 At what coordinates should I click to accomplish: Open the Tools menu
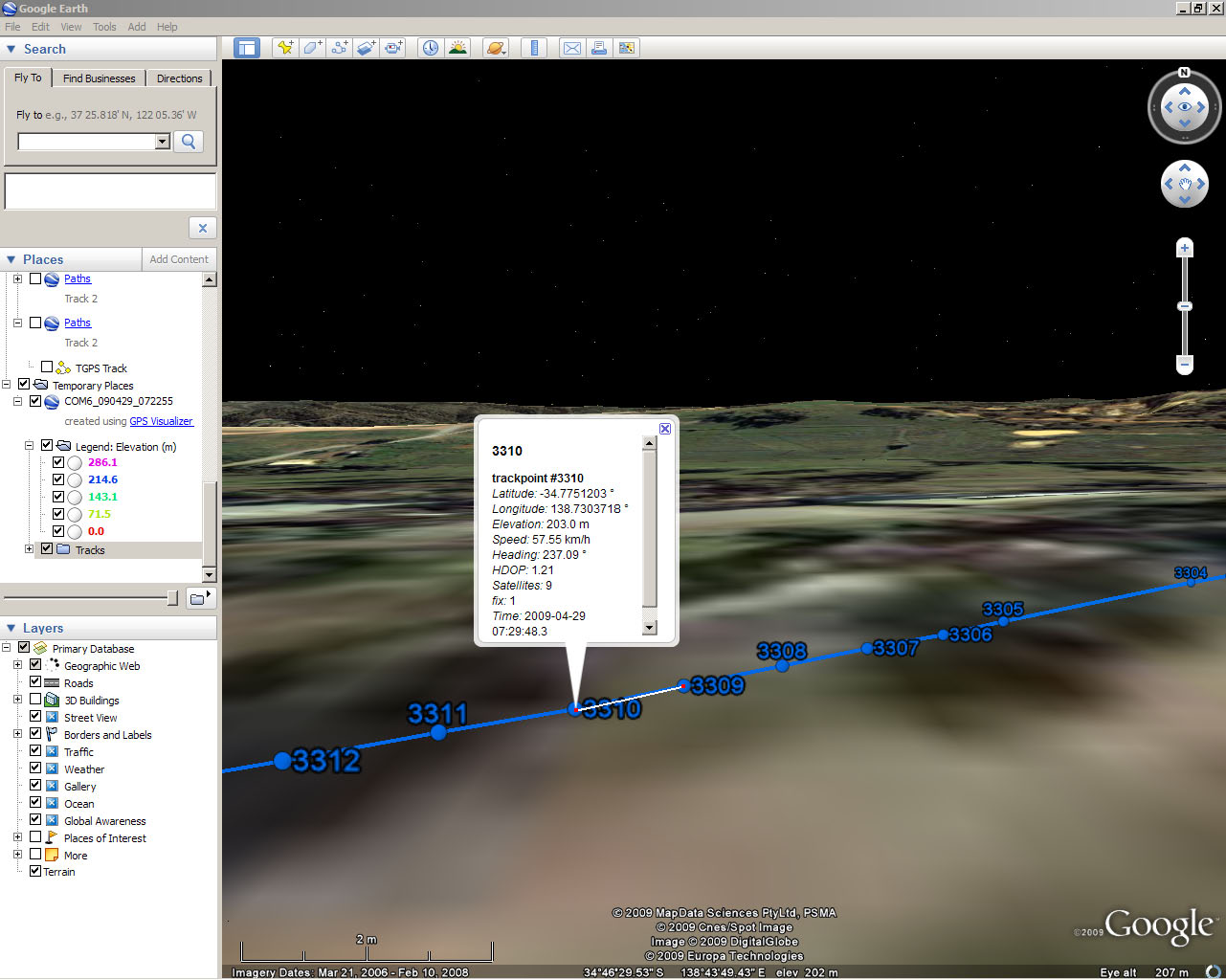click(104, 27)
